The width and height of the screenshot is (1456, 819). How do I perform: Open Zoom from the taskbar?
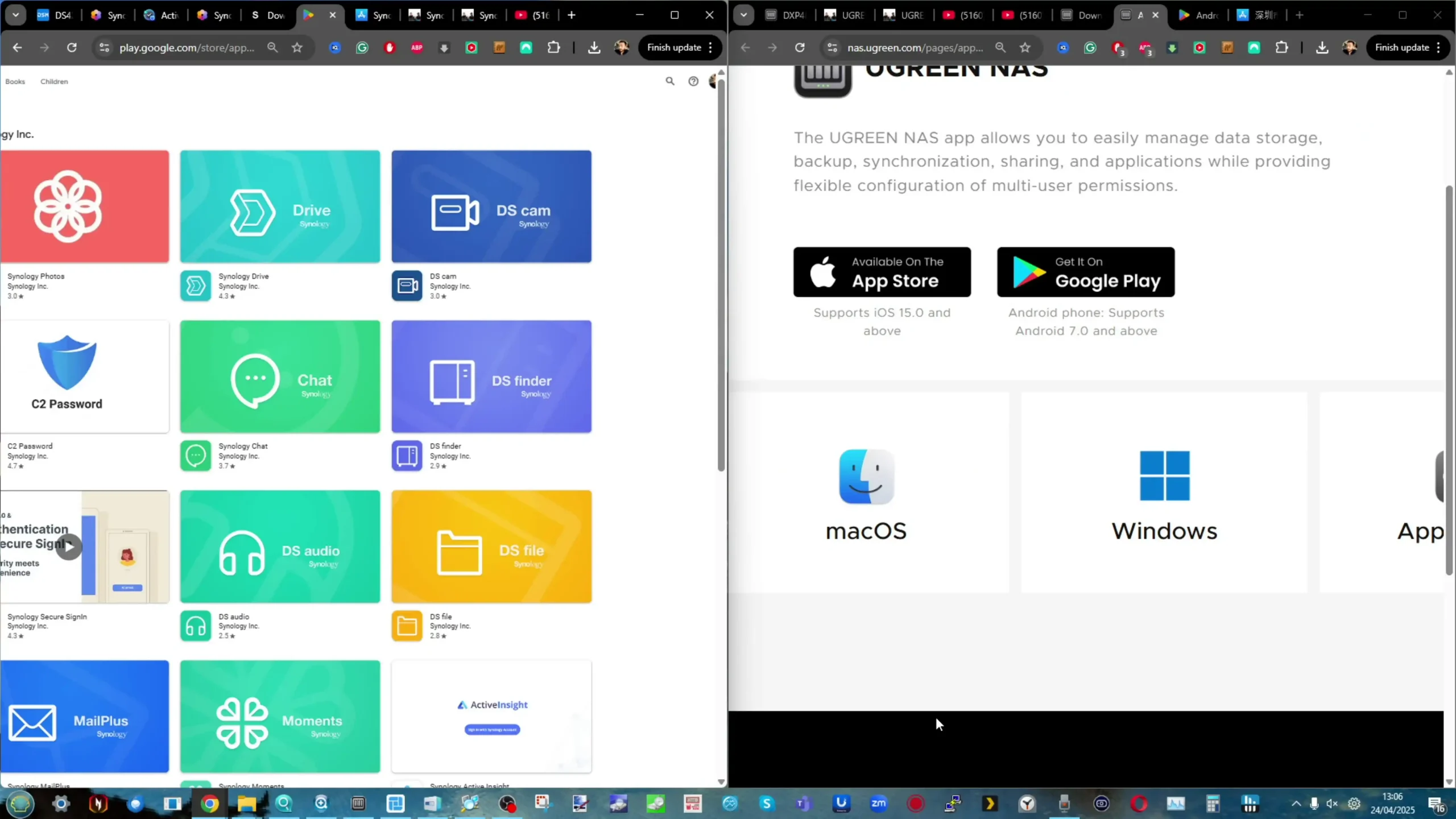point(879,804)
